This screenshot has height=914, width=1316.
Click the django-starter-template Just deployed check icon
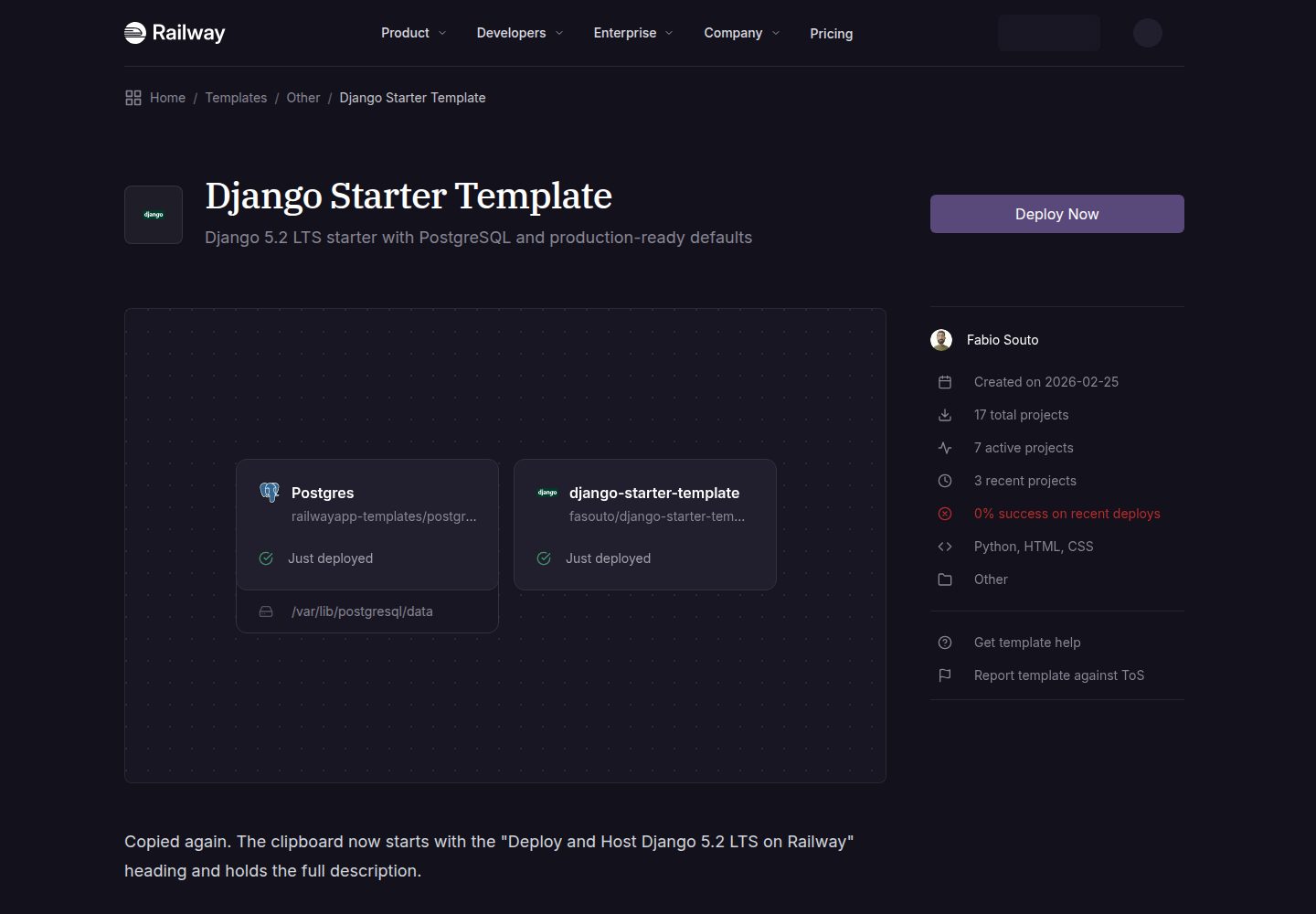544,558
